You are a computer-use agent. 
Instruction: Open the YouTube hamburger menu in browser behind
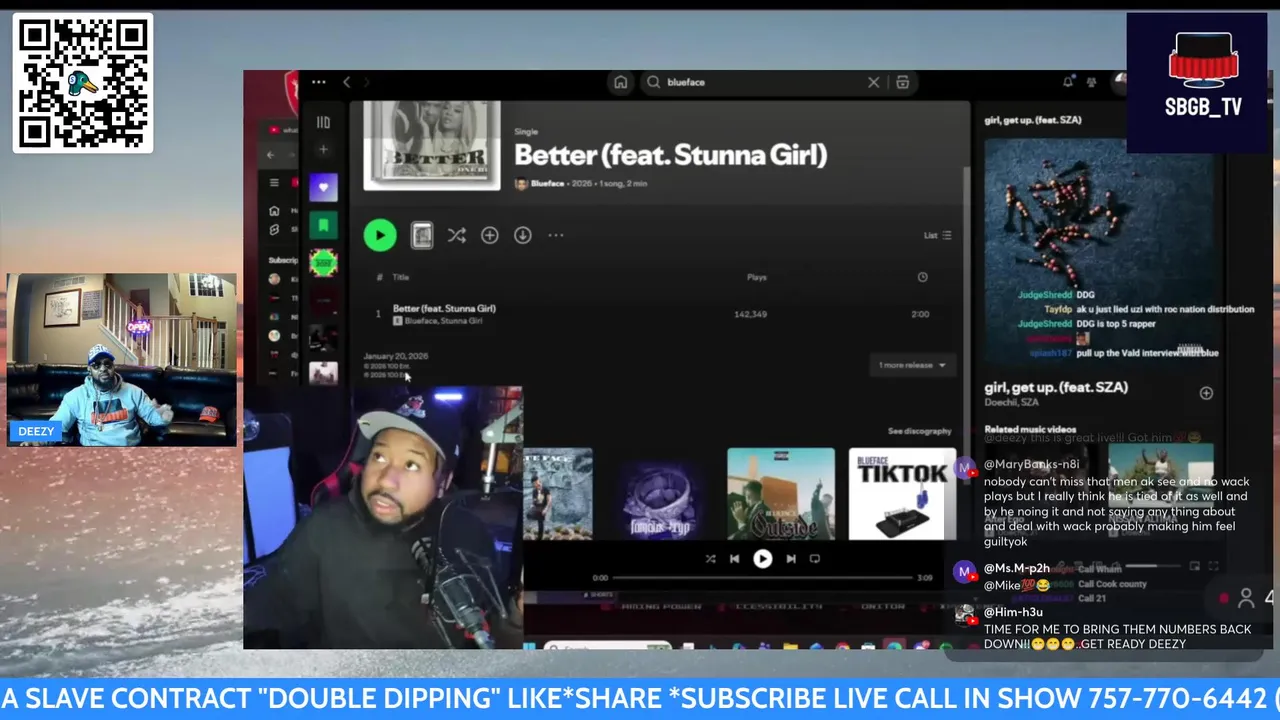point(274,183)
